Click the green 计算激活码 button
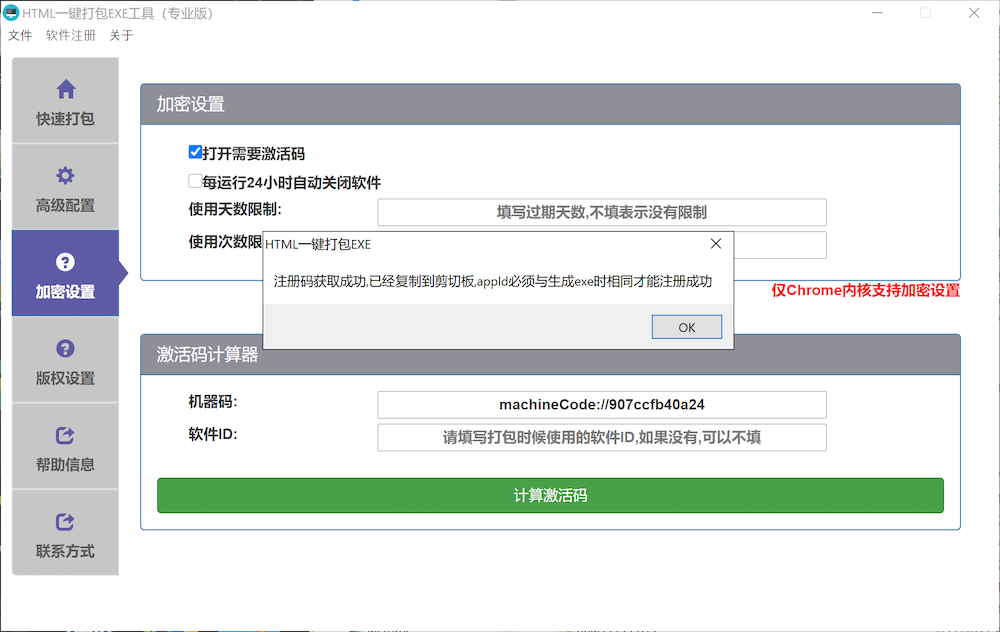 [550, 495]
